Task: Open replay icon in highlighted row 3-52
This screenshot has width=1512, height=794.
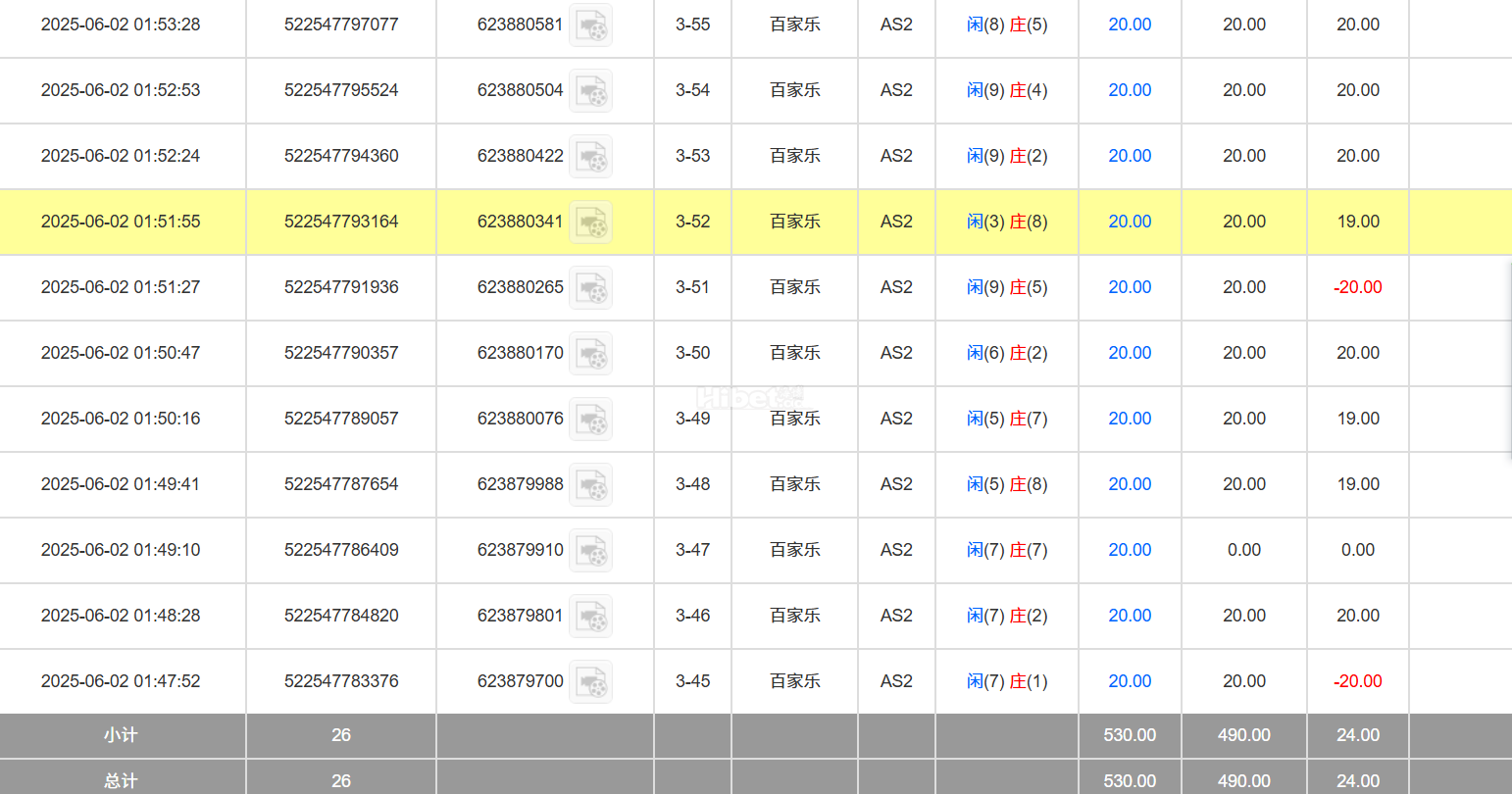Action: [x=591, y=223]
